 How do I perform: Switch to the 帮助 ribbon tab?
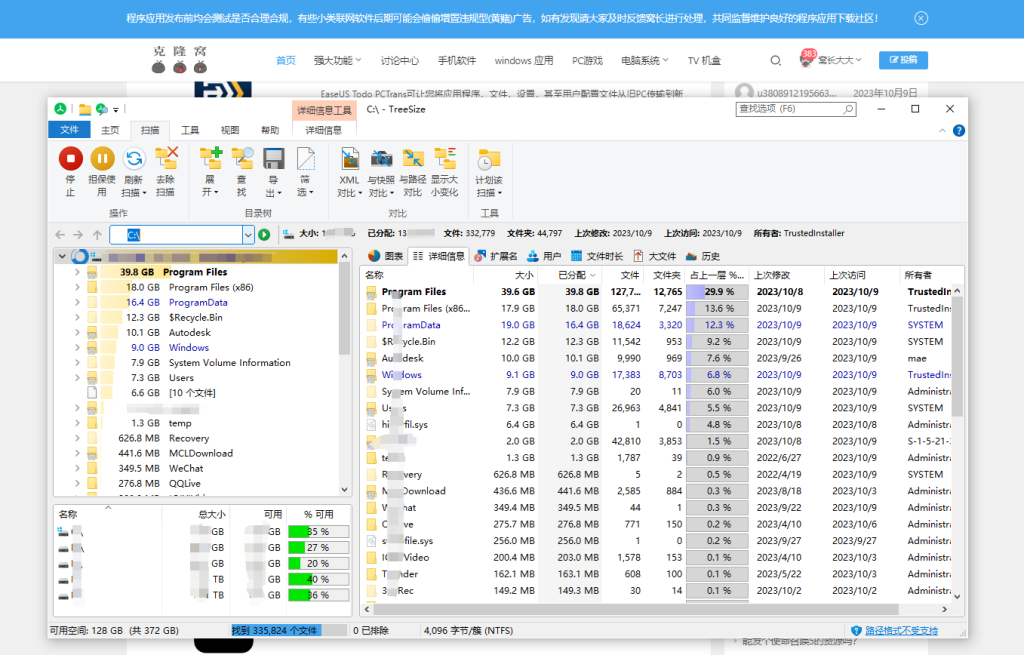pos(270,130)
